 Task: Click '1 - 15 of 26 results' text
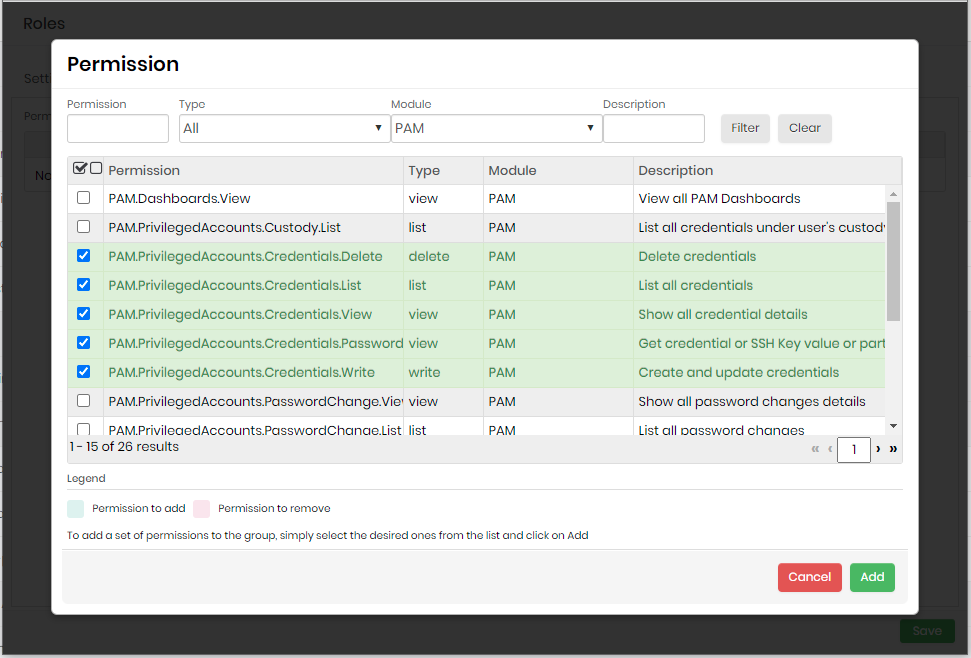tap(124, 447)
